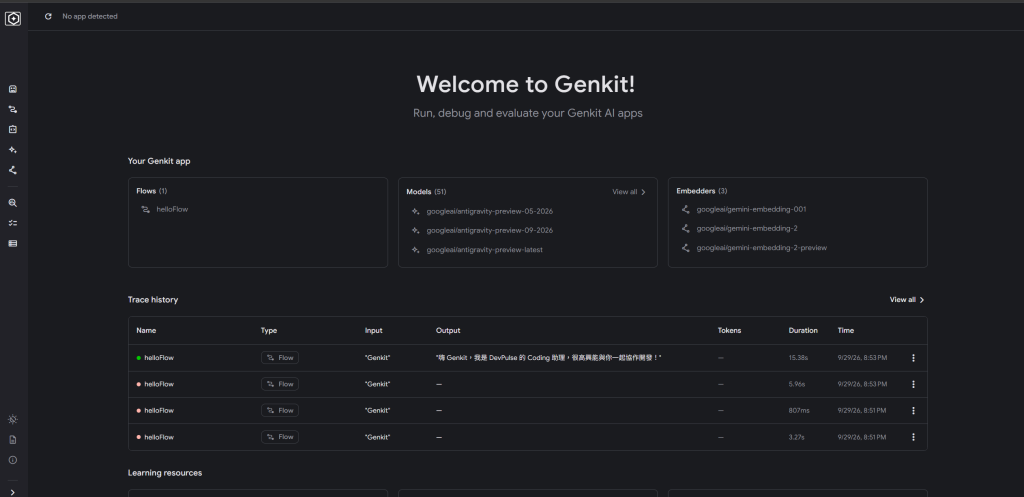Click the Name column header
This screenshot has height=497, width=1024.
click(x=146, y=330)
